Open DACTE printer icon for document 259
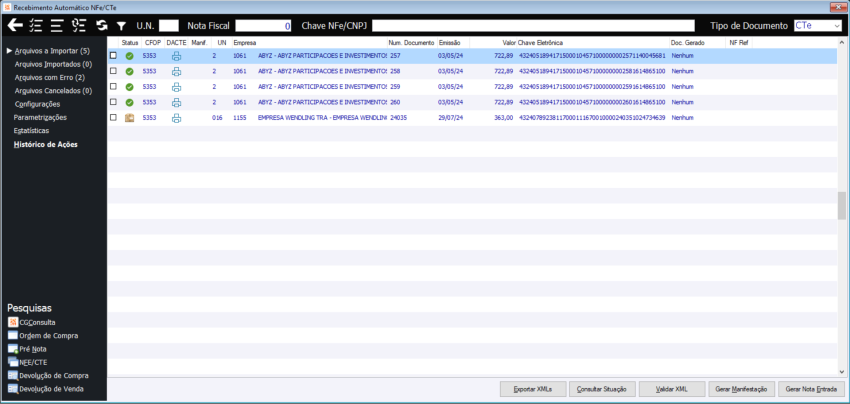Viewport: 850px width, 404px height. click(176, 87)
